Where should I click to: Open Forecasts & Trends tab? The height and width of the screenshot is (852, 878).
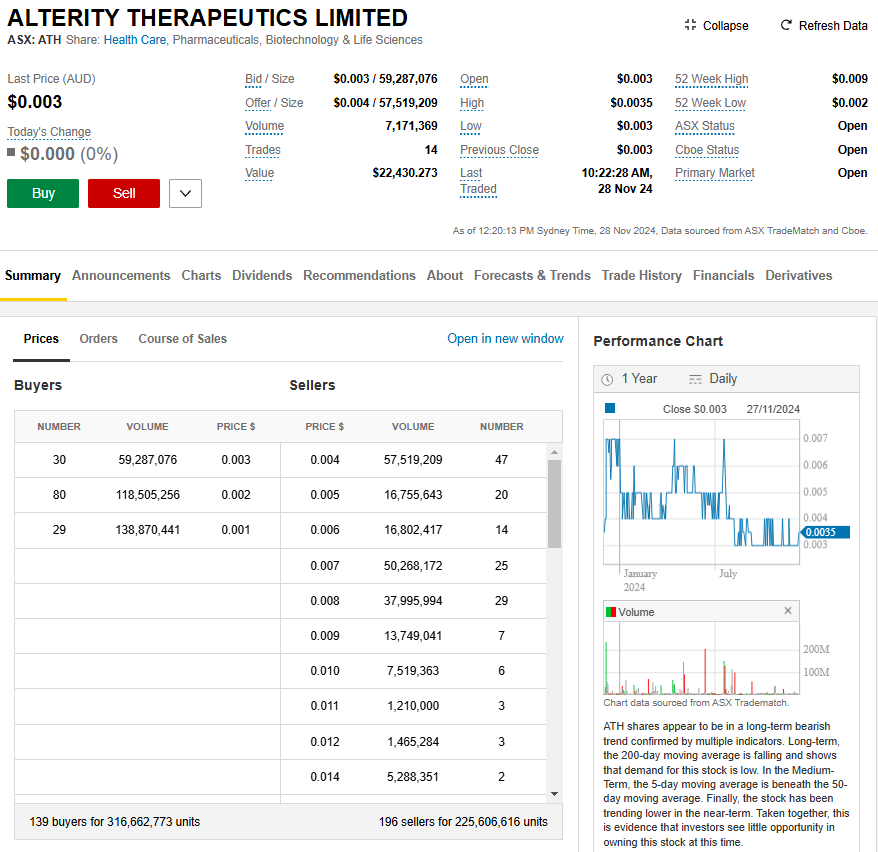coord(532,275)
